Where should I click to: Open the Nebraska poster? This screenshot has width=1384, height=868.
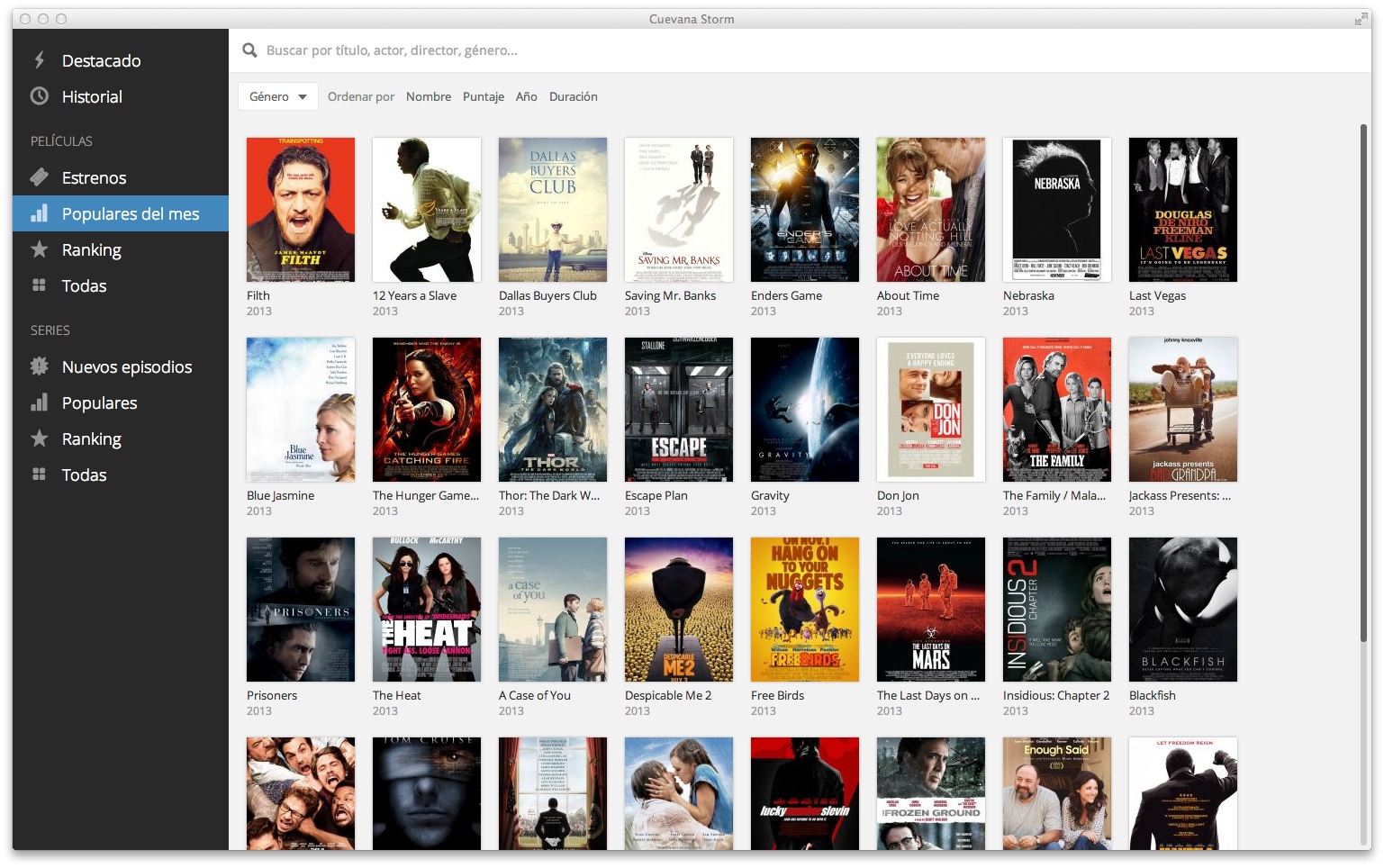click(x=1057, y=210)
